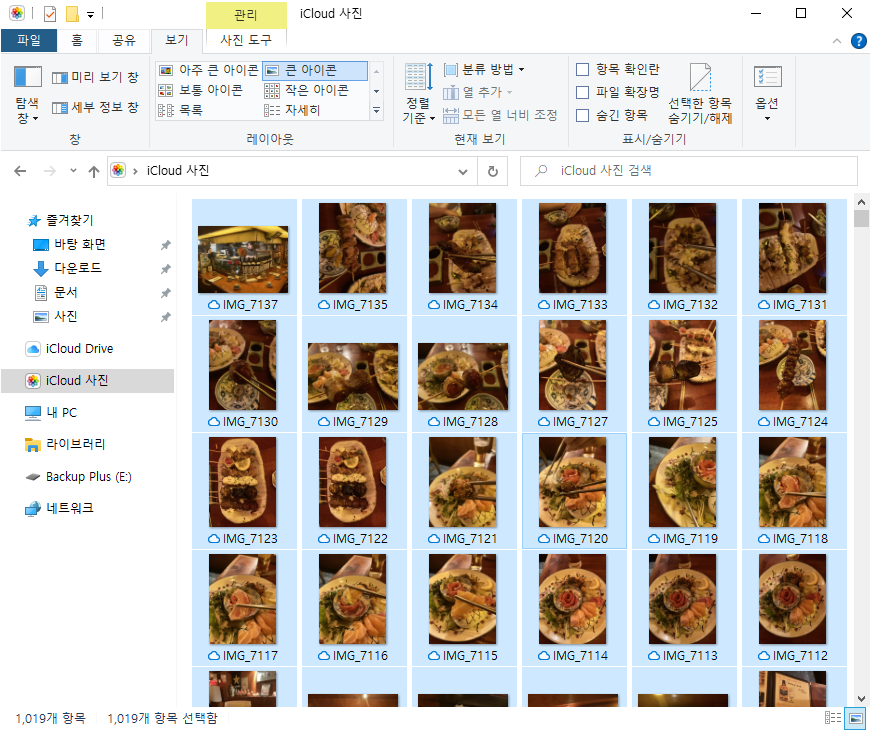This screenshot has height=731, width=871.
Task: Select 즐겨찾기 in navigation pane
Action: click(69, 221)
